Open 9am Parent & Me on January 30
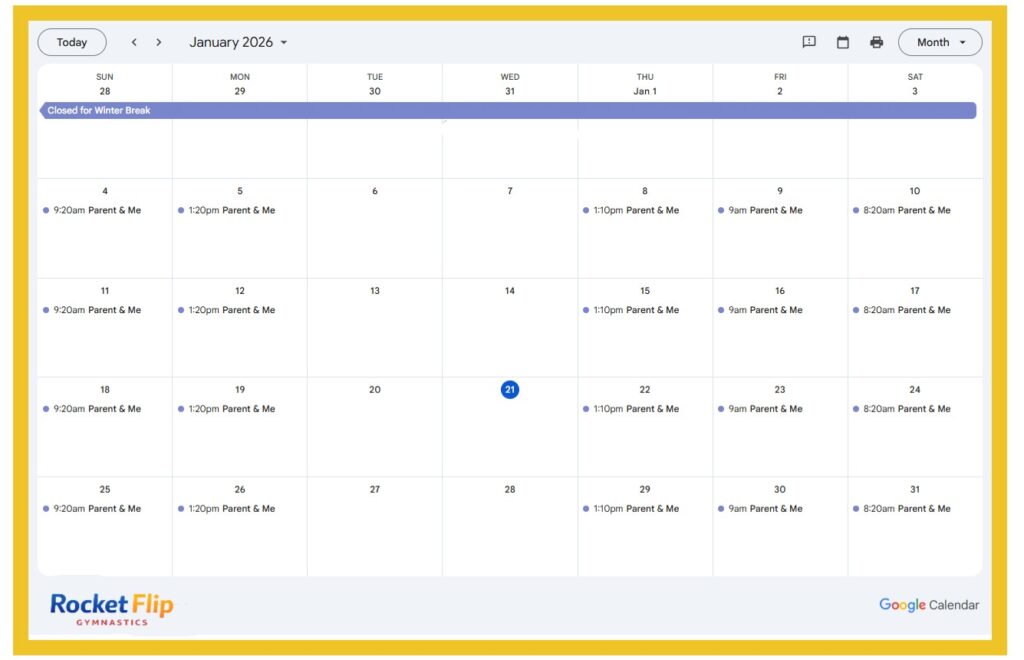1024x660 pixels. point(765,509)
